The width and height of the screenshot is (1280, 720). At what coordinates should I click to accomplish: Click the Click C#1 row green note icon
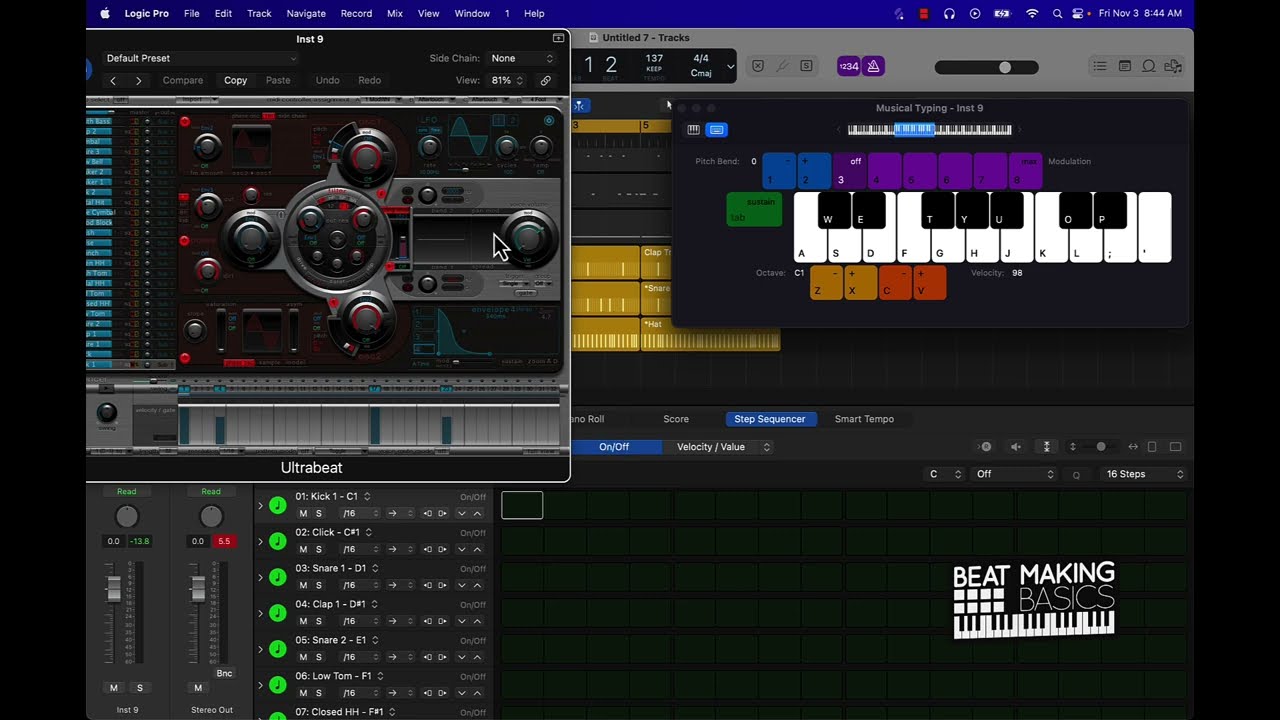tap(278, 541)
